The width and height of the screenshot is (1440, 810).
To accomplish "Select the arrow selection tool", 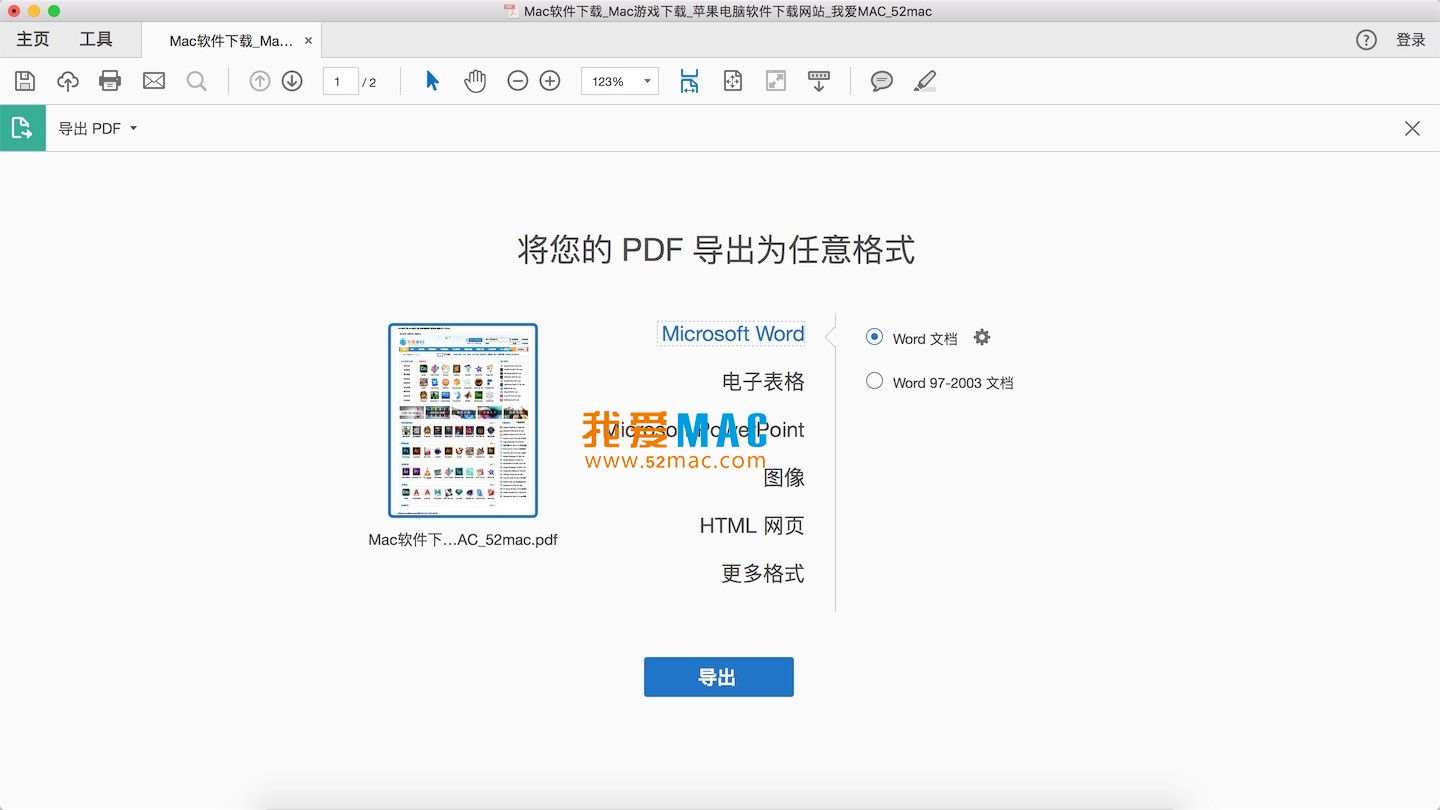I will tap(432, 81).
